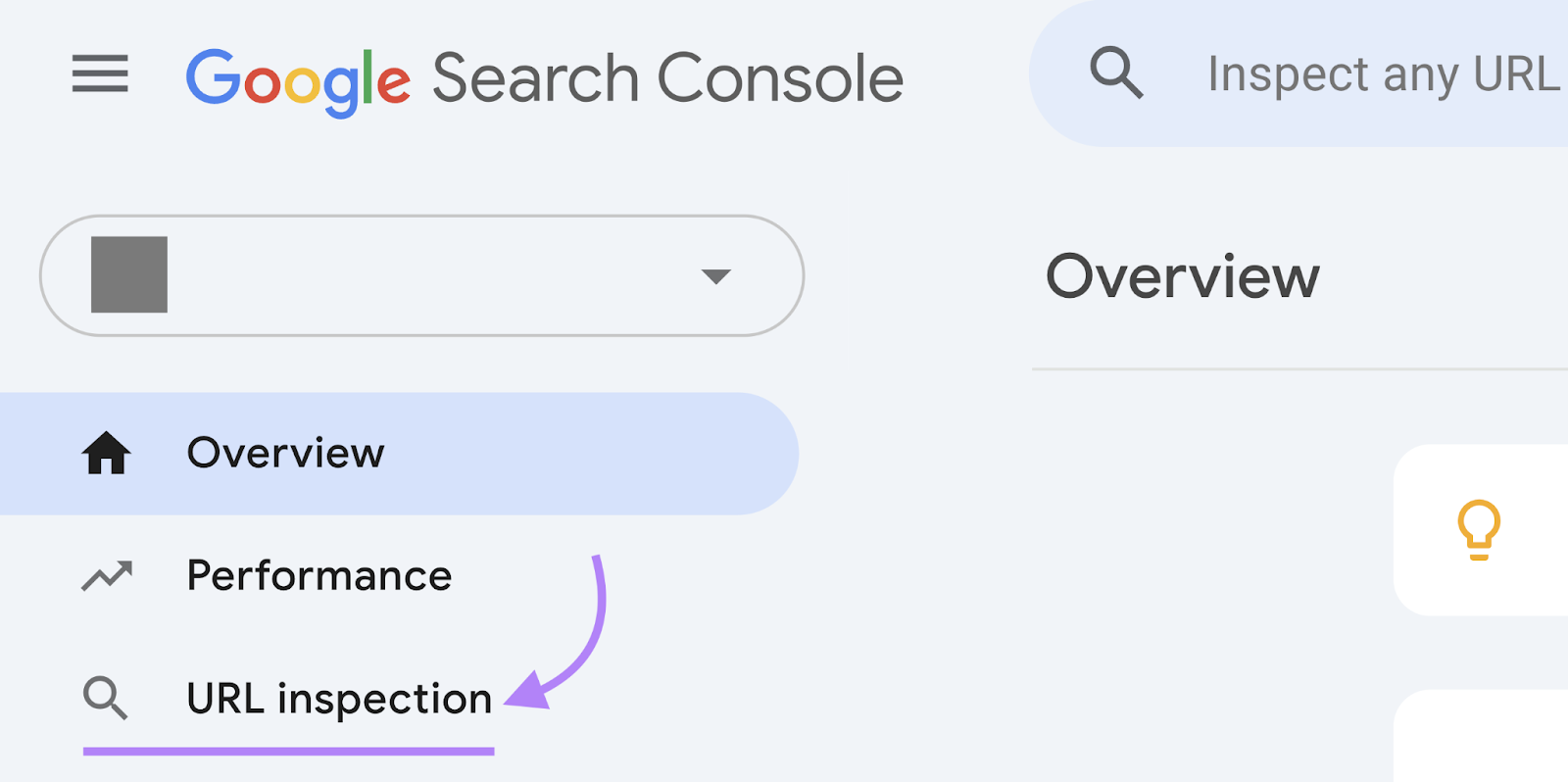Click the underlined URL inspection link
The height and width of the screenshot is (782, 1568).
point(339,699)
